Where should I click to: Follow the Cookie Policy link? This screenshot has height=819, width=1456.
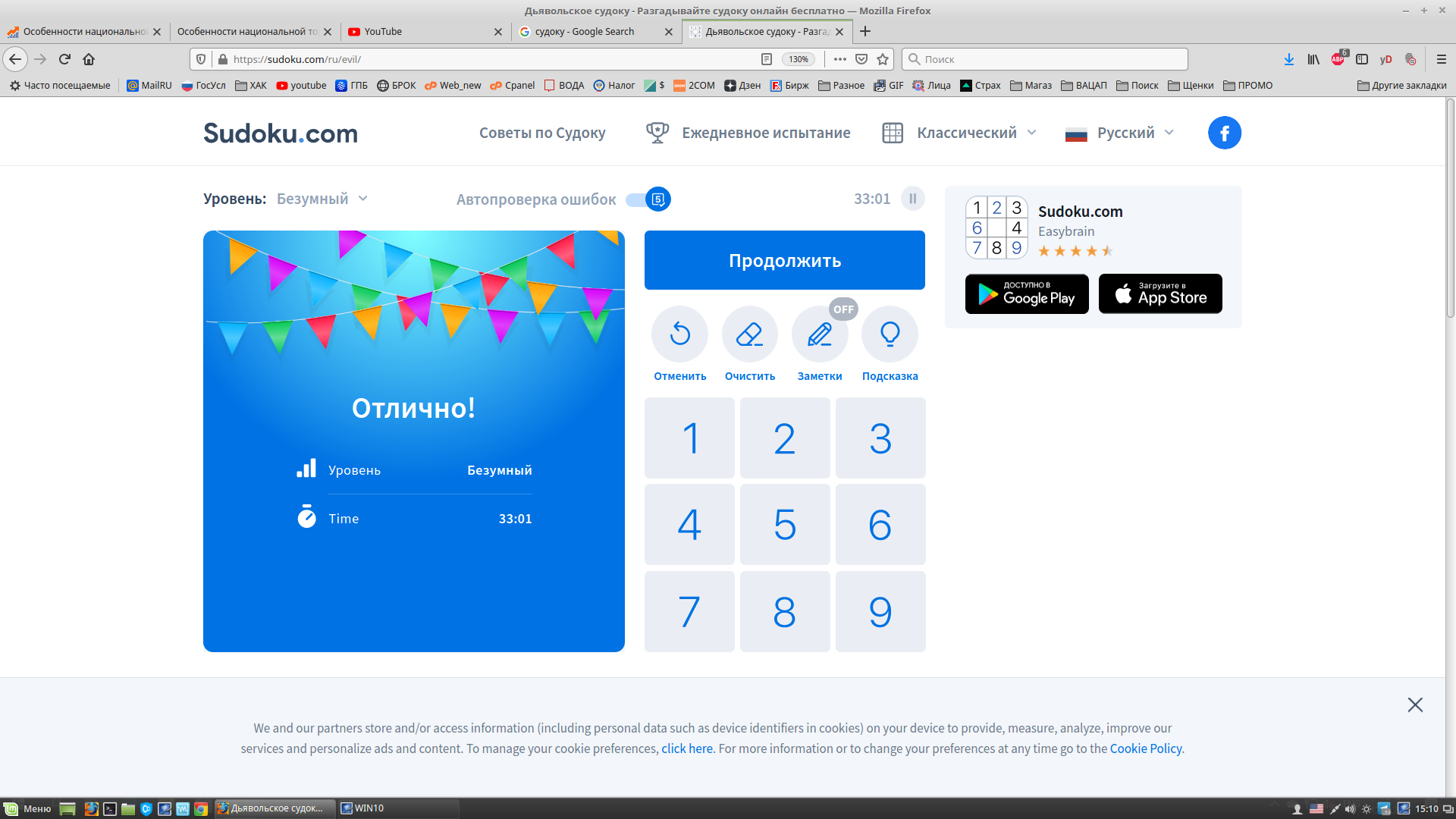point(1145,748)
